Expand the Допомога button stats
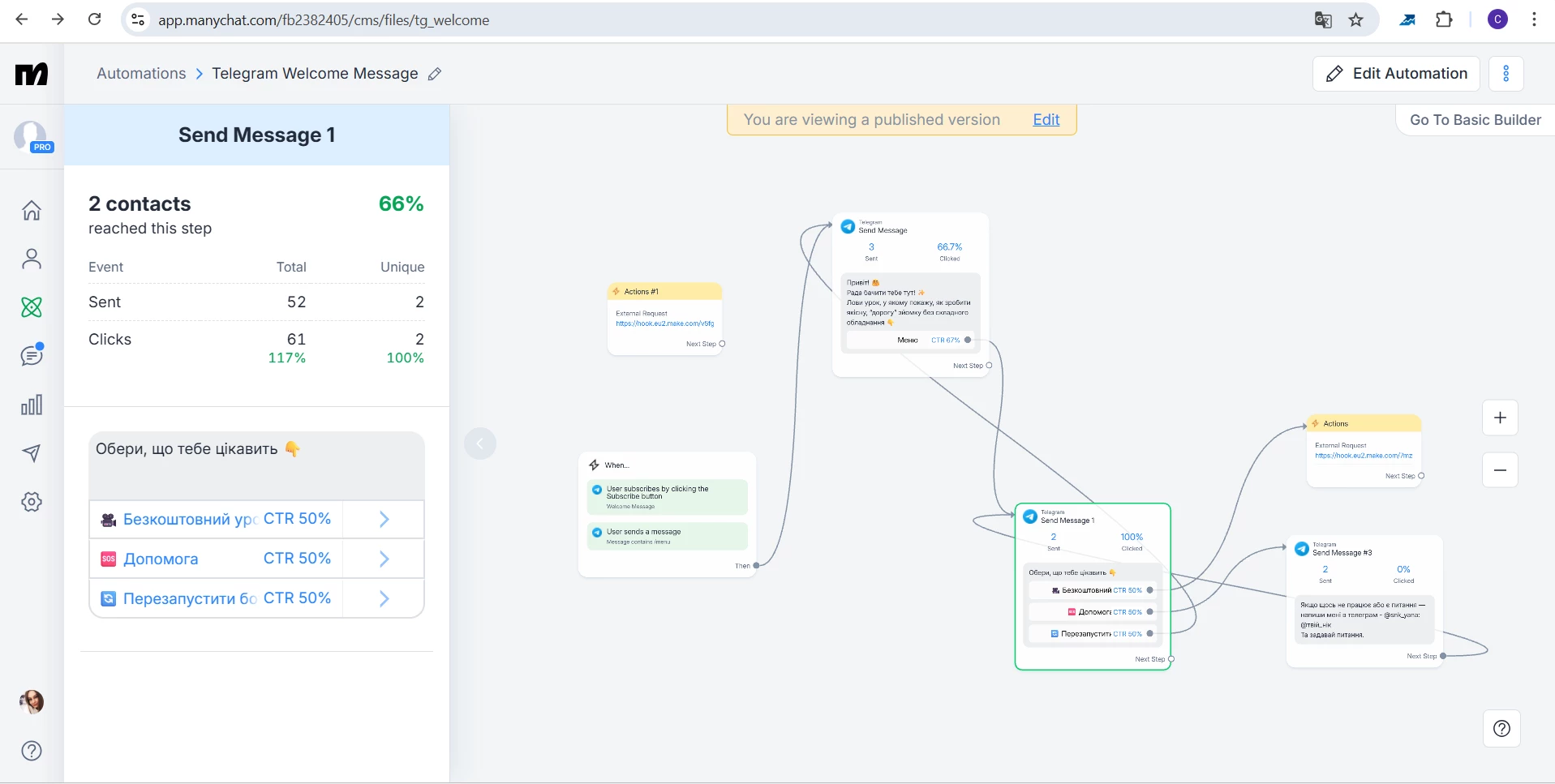The height and width of the screenshot is (784, 1555). point(384,559)
